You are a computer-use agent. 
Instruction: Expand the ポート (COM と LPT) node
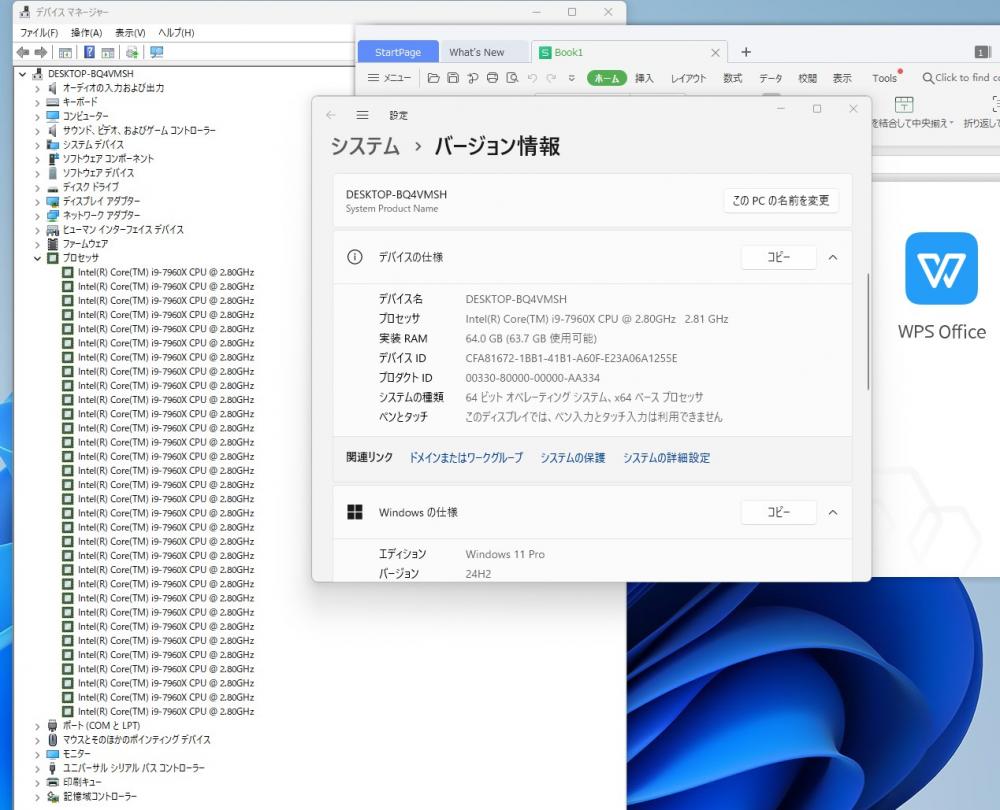37,726
